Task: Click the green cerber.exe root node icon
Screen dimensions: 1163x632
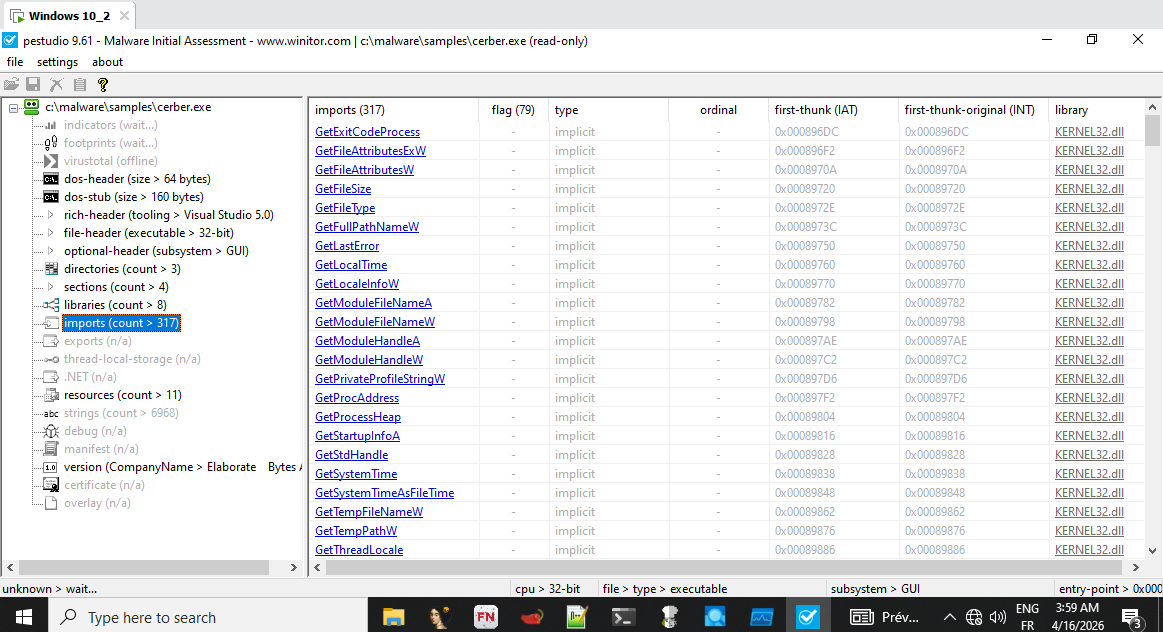Action: pyautogui.click(x=31, y=107)
